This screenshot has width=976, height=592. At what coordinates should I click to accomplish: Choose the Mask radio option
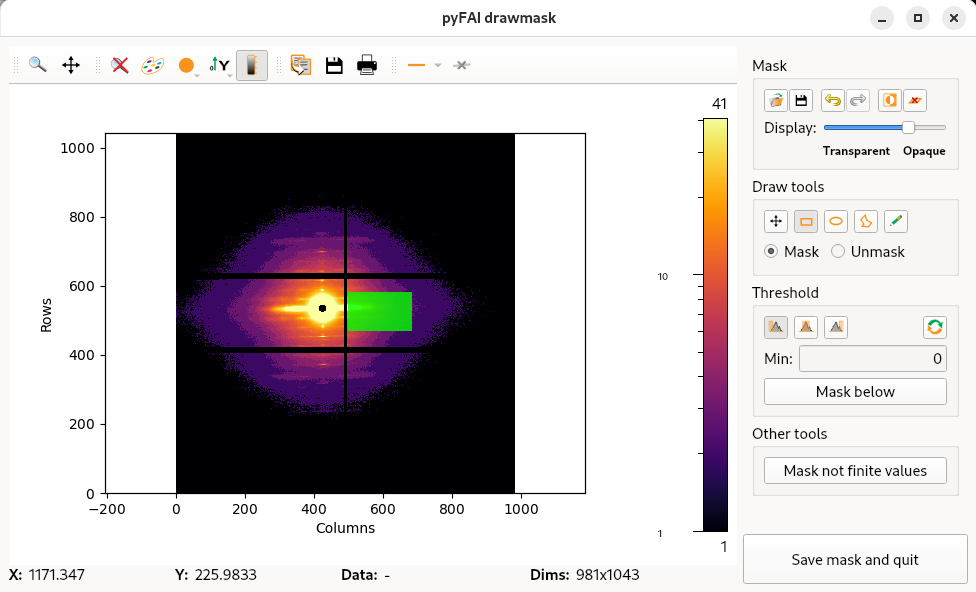(x=792, y=251)
